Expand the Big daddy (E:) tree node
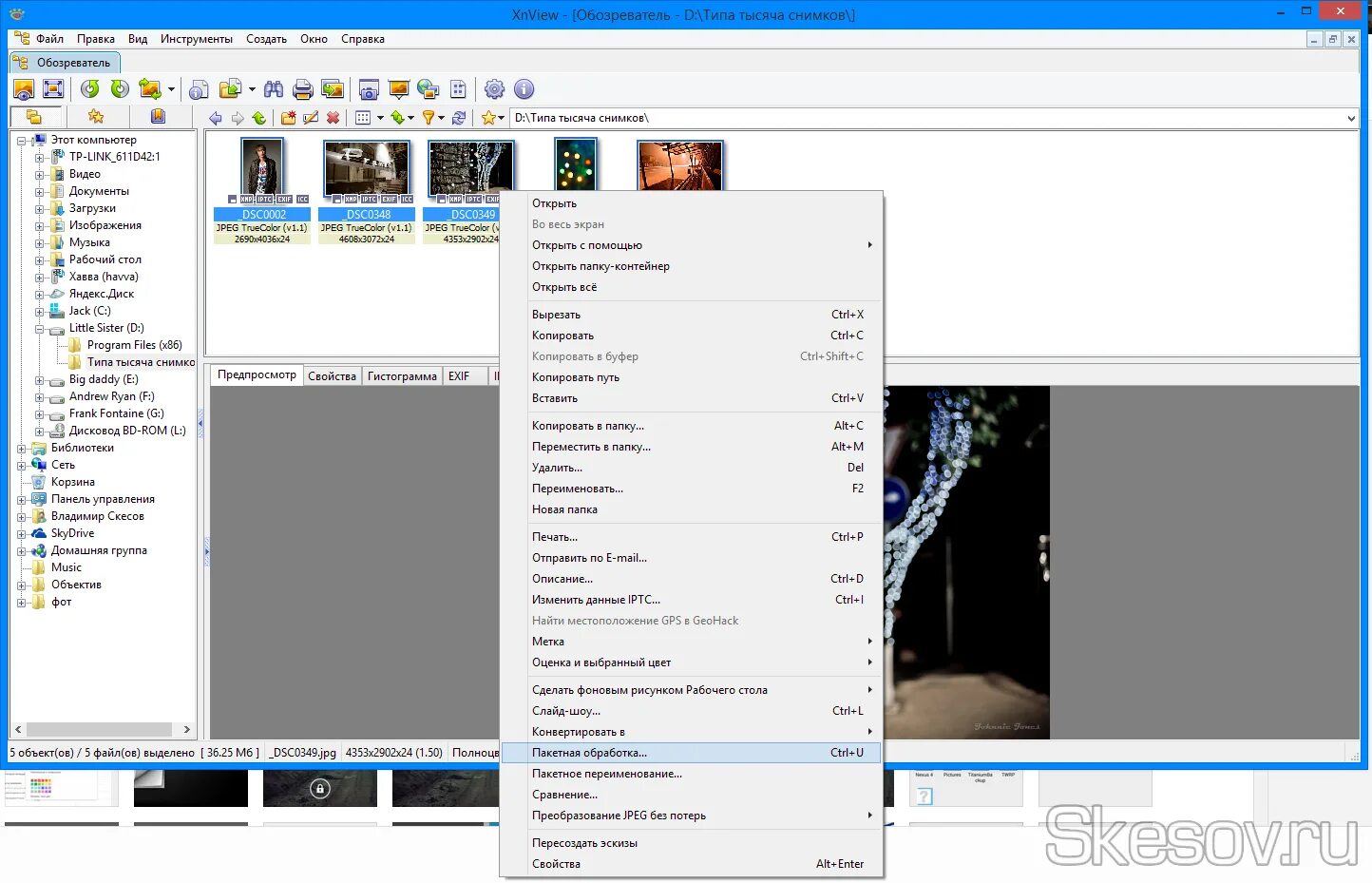The width and height of the screenshot is (1372, 883). coord(40,380)
